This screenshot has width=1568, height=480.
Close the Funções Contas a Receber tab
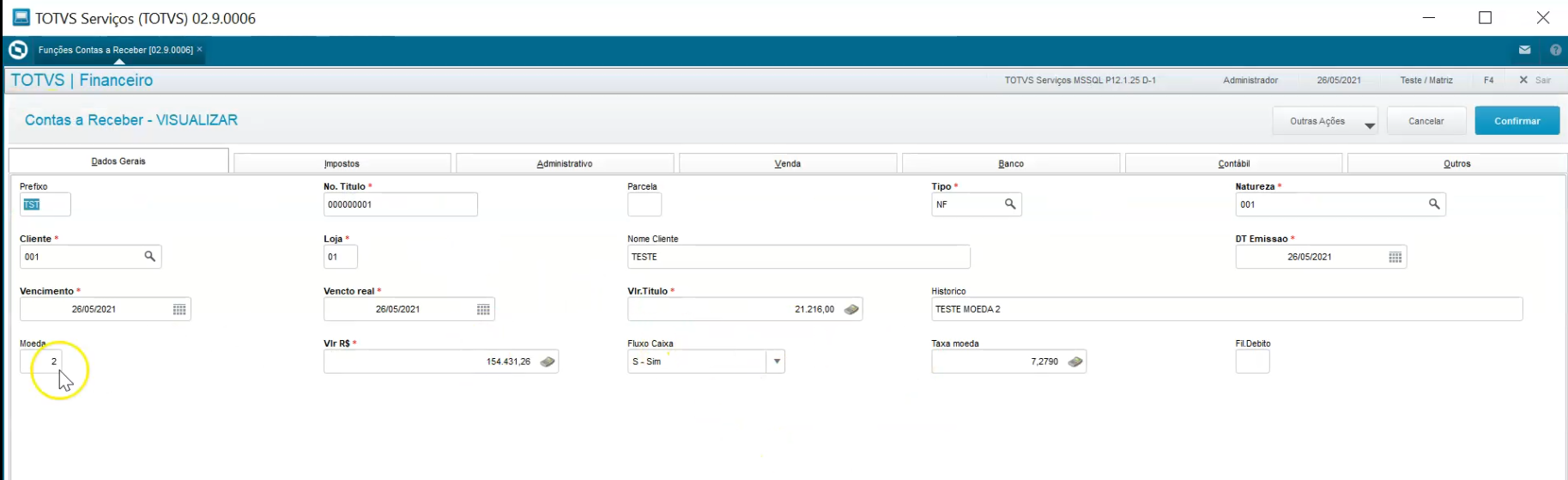[x=200, y=50]
